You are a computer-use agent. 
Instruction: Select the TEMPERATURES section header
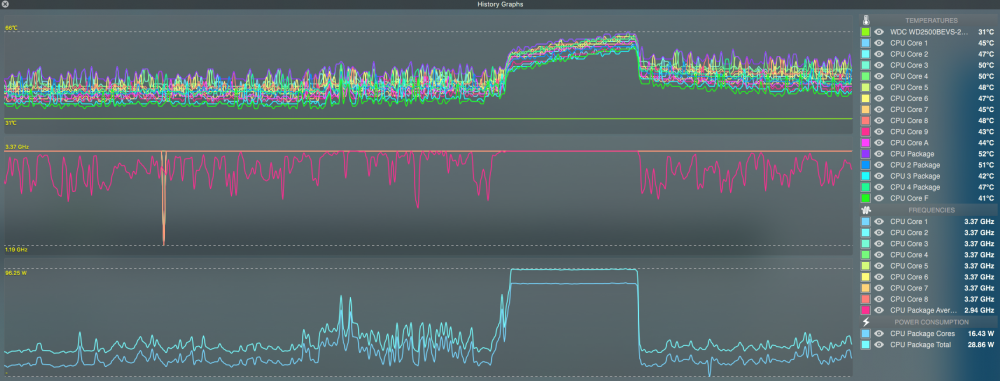(x=931, y=20)
